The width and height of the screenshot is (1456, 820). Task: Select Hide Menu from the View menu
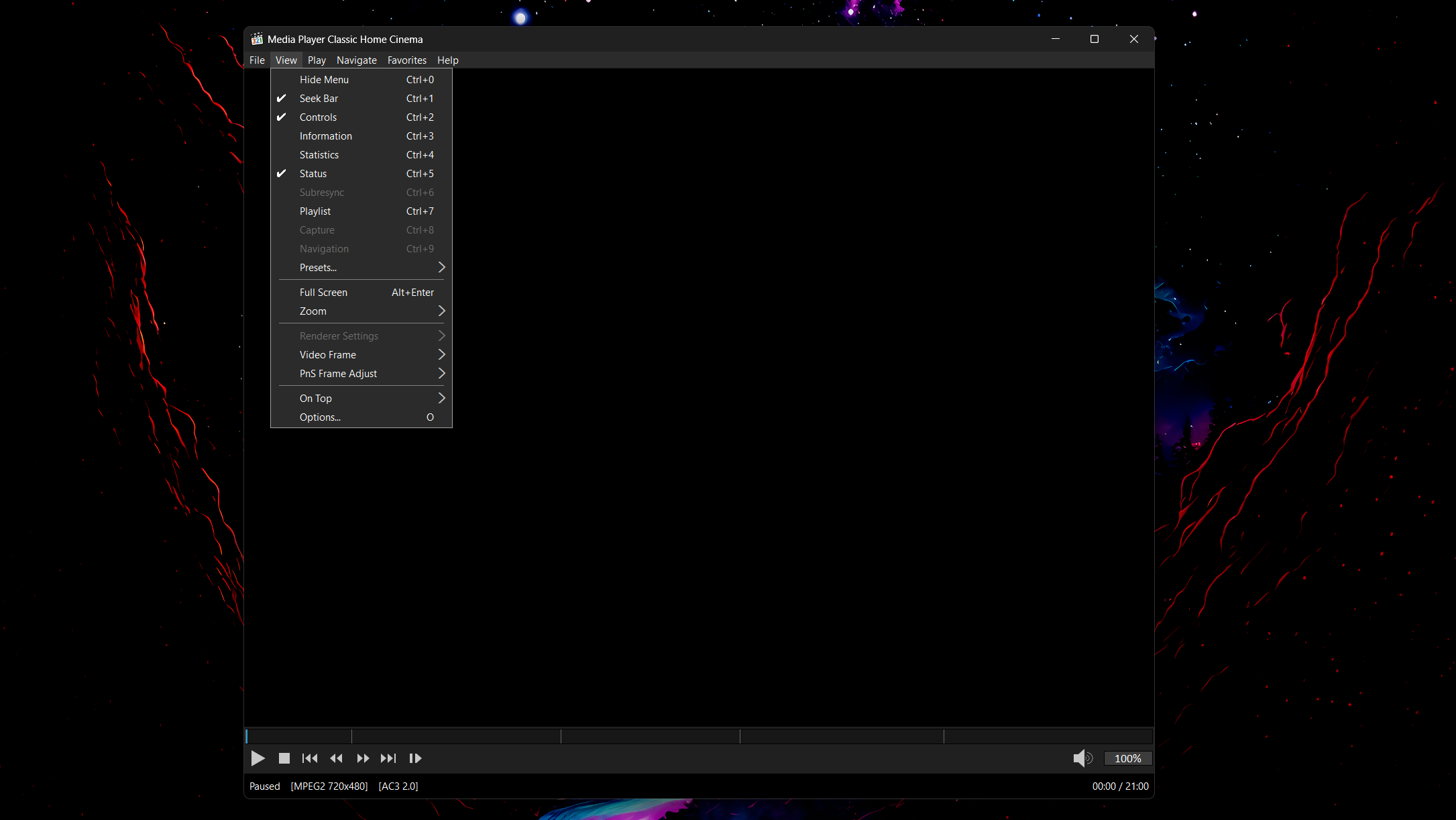[361, 80]
